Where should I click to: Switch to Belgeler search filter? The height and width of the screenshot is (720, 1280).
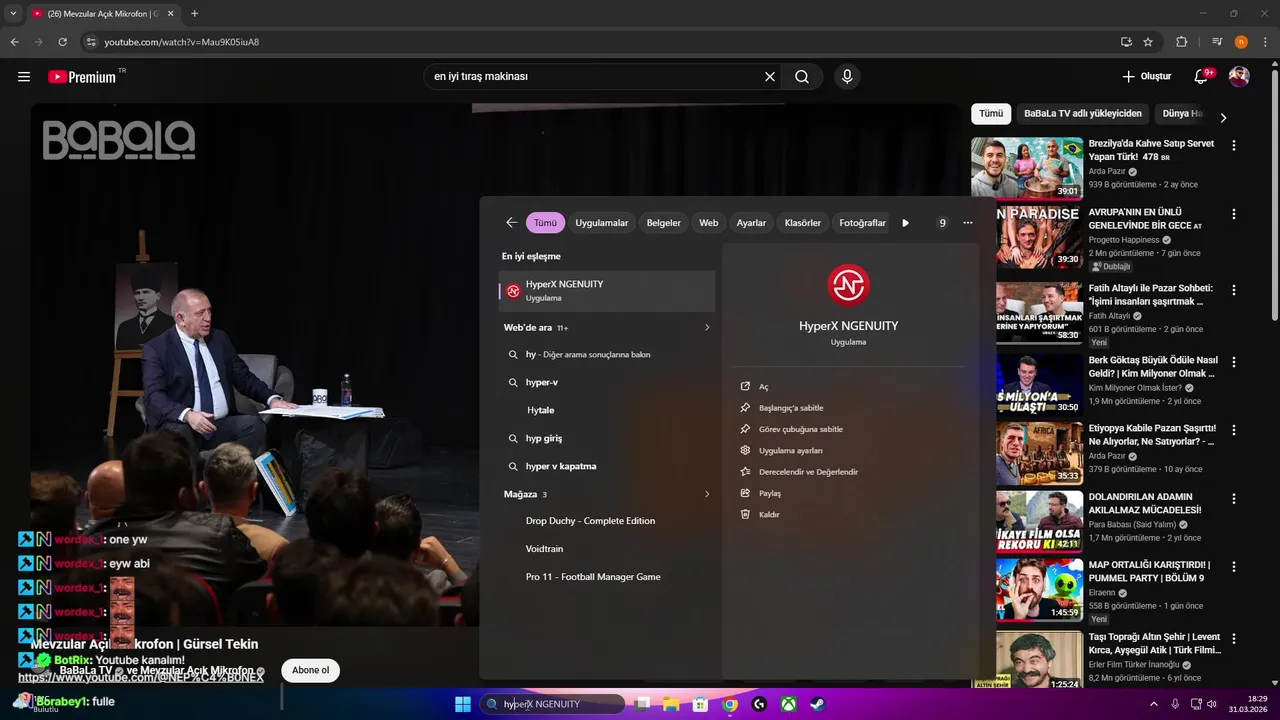(x=664, y=223)
